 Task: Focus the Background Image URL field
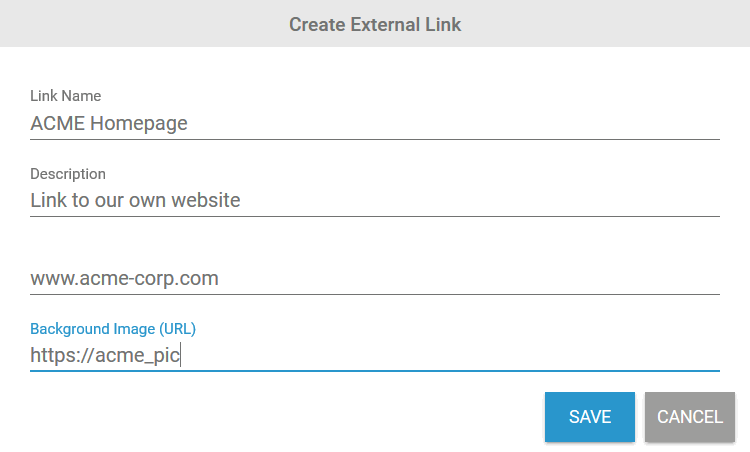coord(375,356)
